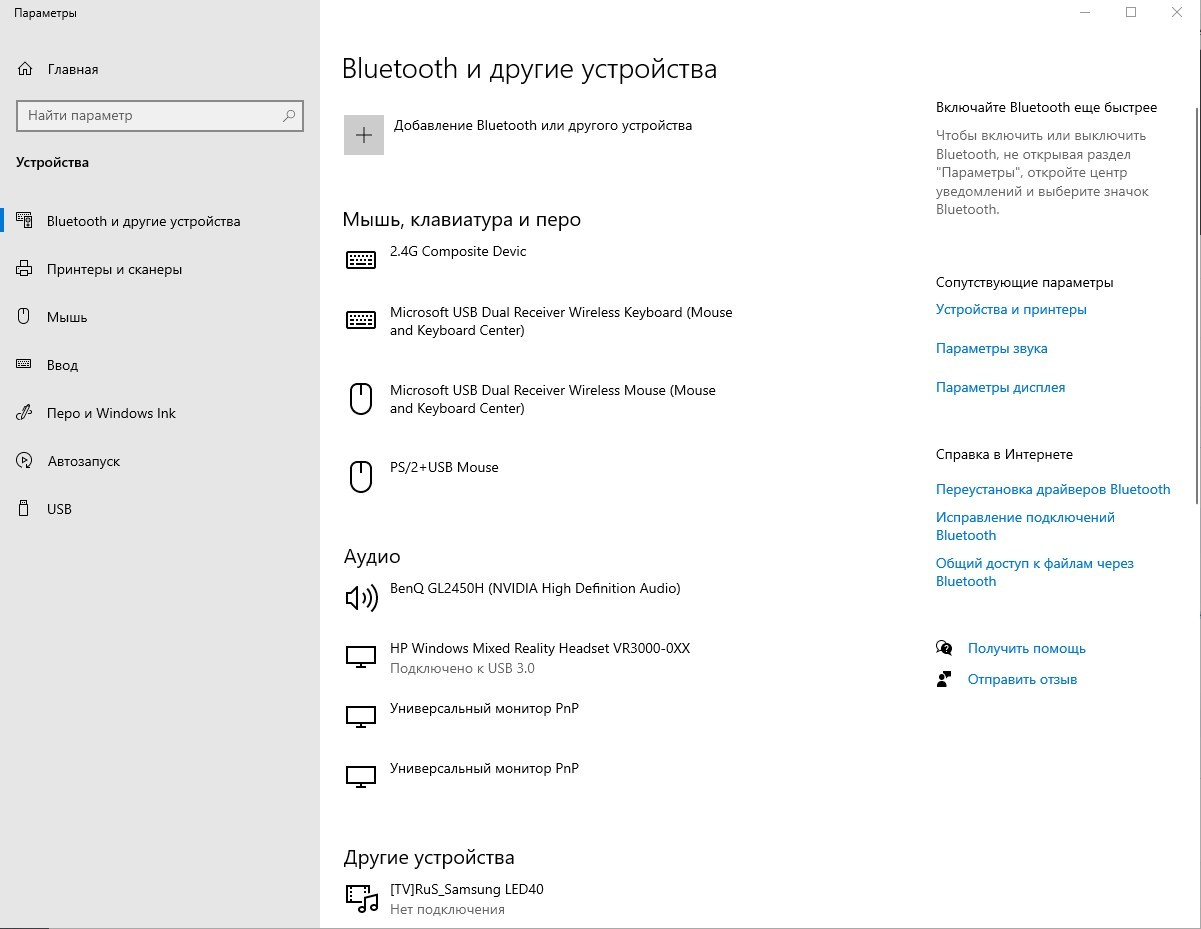
Task: Click the Получить помощь link
Action: click(1027, 649)
